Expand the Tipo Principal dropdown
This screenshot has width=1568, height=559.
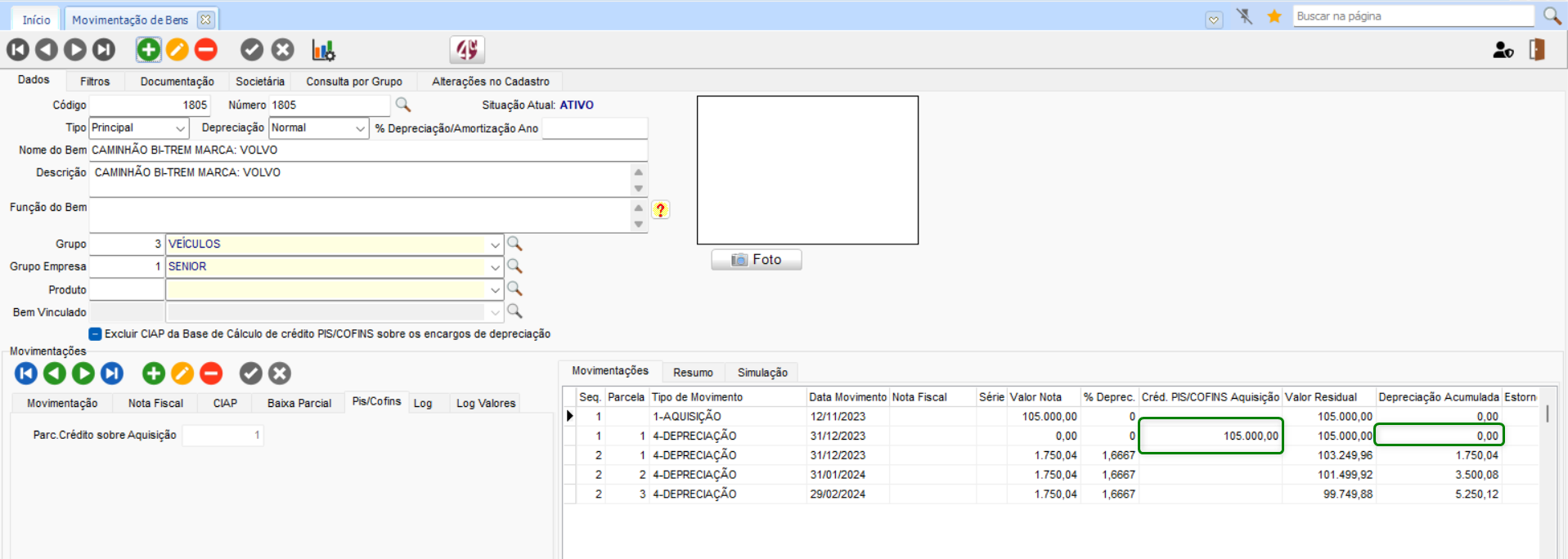180,128
